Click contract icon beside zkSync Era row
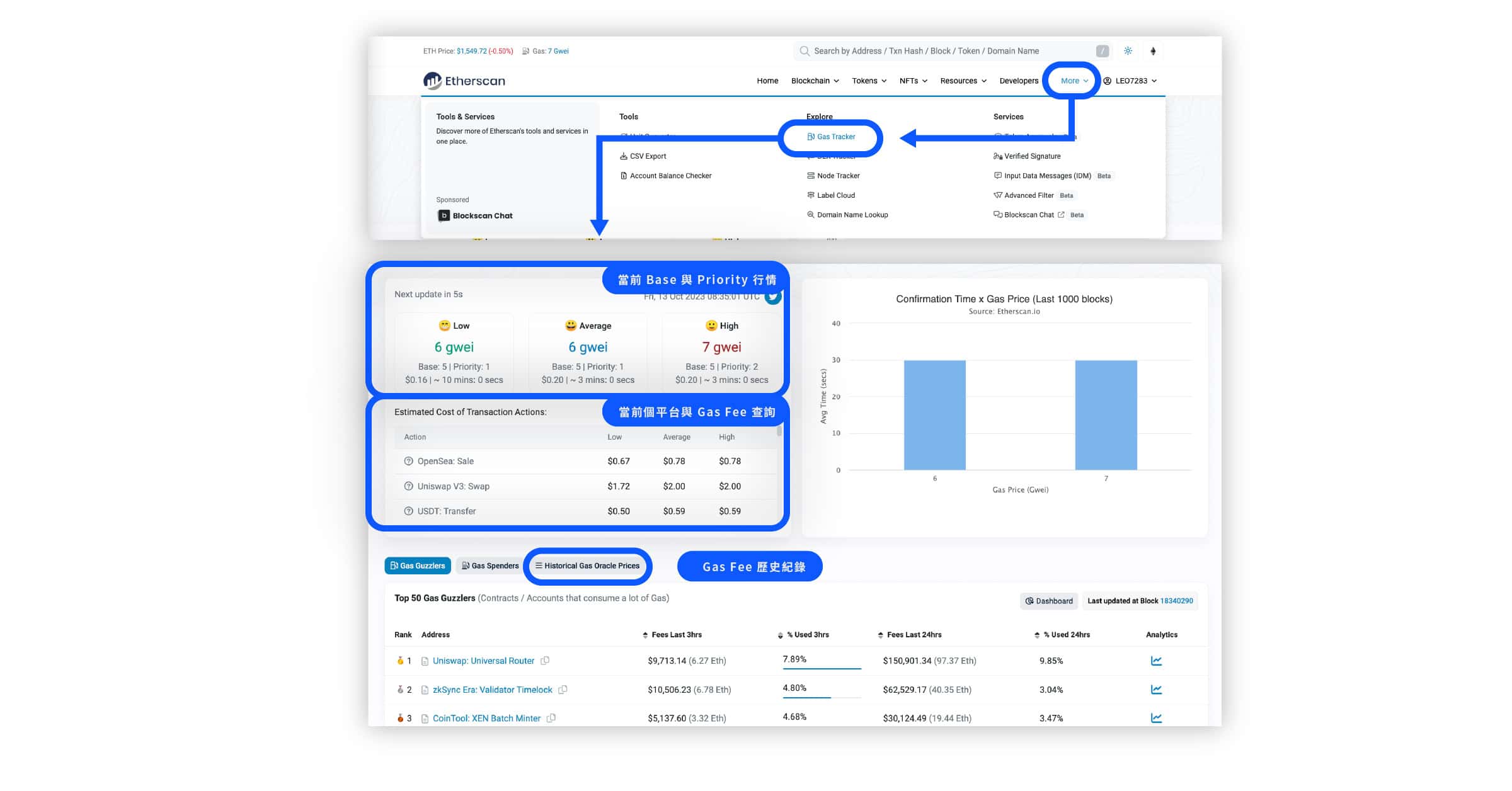The width and height of the screenshot is (1512, 791). [x=425, y=690]
